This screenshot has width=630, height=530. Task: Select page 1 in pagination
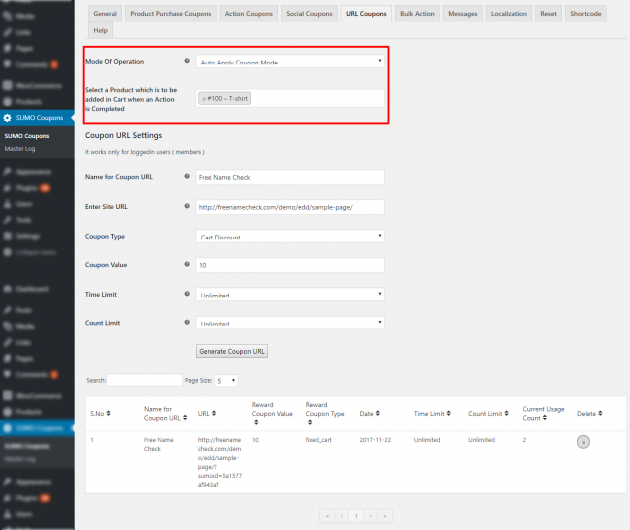pyautogui.click(x=356, y=516)
